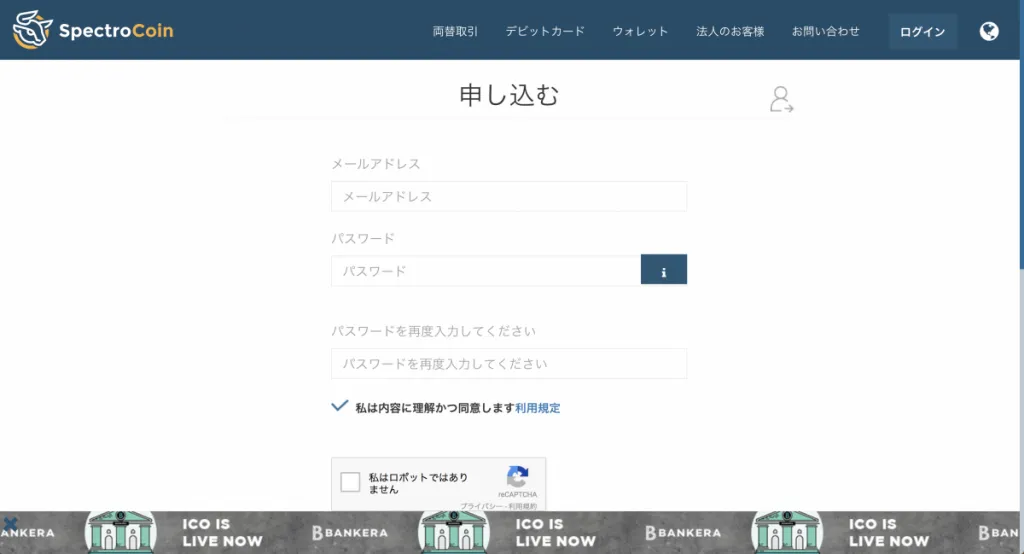This screenshot has height=554, width=1024.
Task: Close the Bankera banner with X
Action: point(10,523)
